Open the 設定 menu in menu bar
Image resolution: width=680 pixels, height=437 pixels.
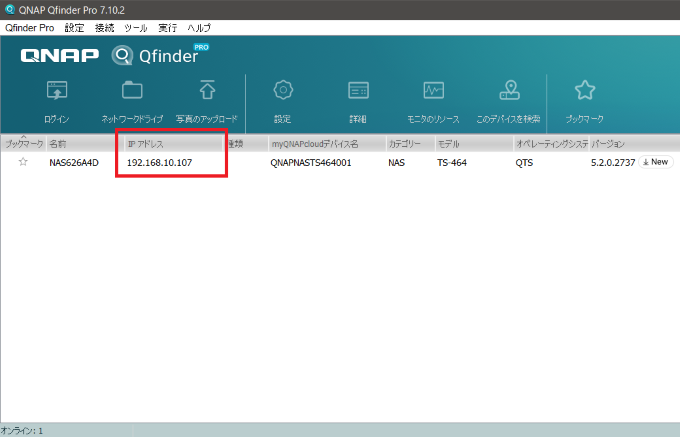tap(74, 28)
